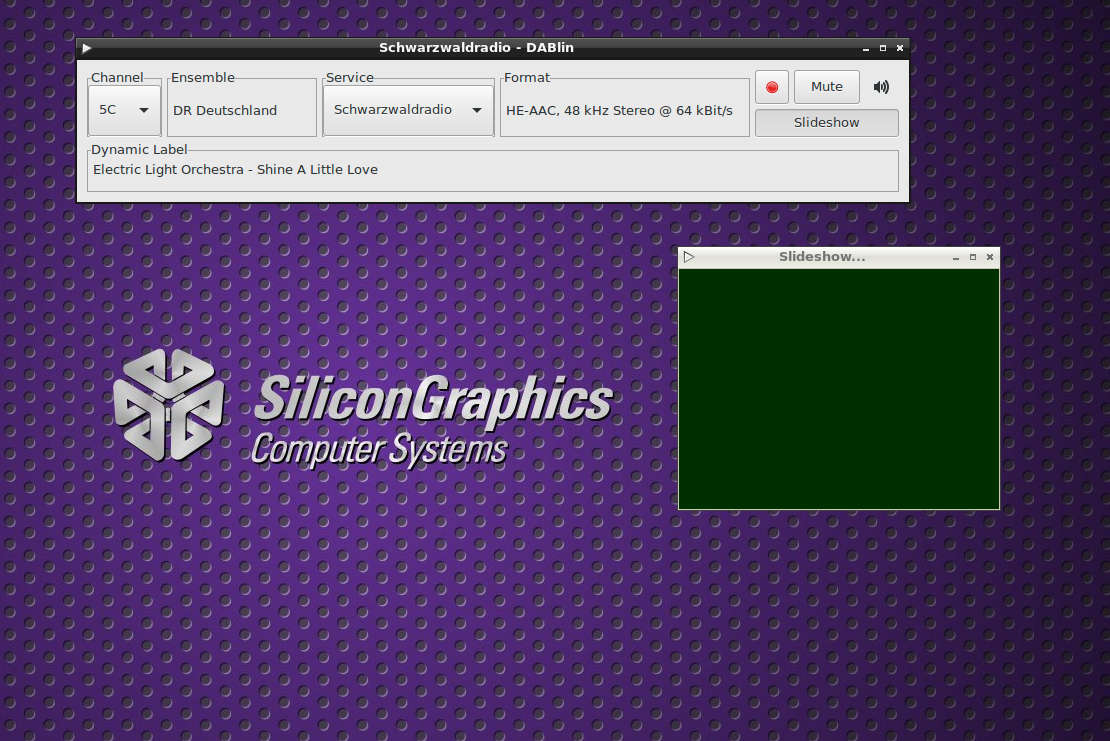Image resolution: width=1110 pixels, height=741 pixels.
Task: Click the speaker volume icon
Action: 881,87
